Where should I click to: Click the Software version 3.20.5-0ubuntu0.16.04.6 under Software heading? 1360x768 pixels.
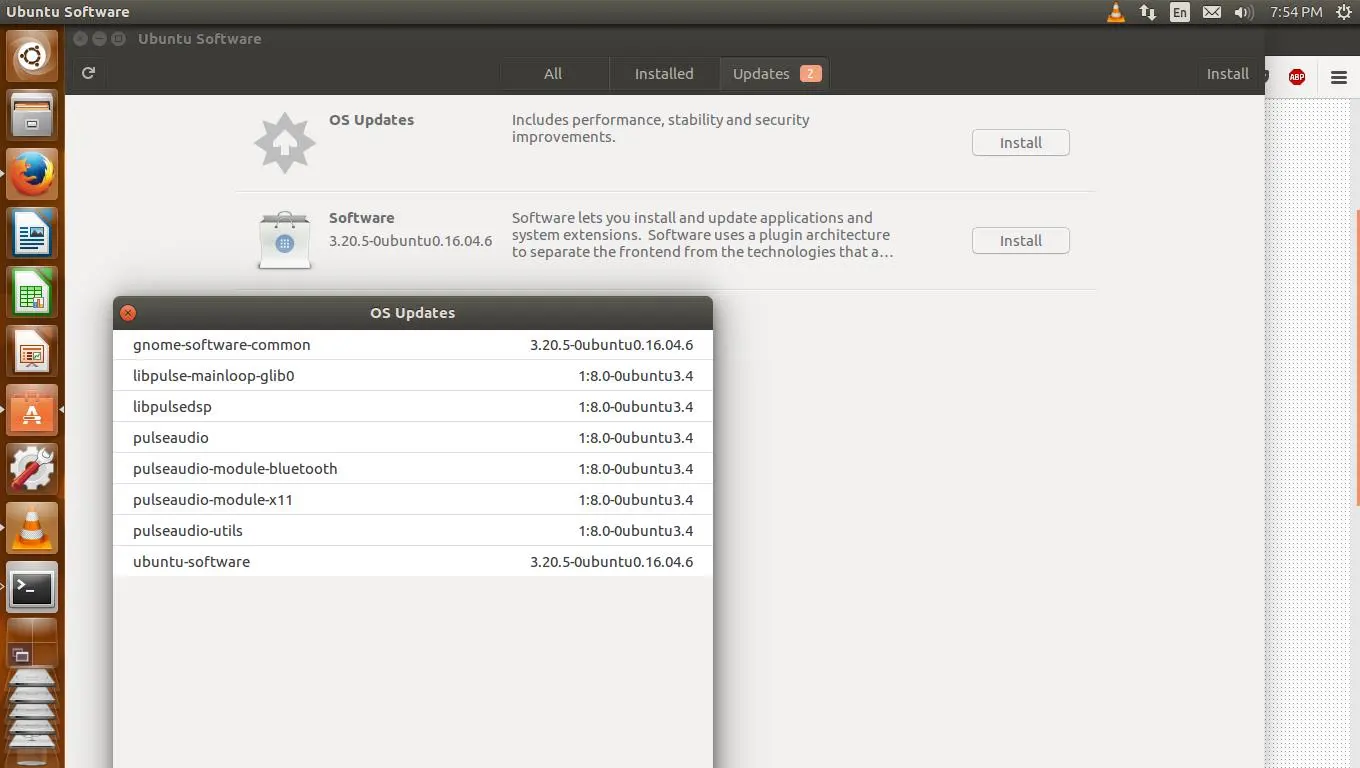[x=410, y=241]
